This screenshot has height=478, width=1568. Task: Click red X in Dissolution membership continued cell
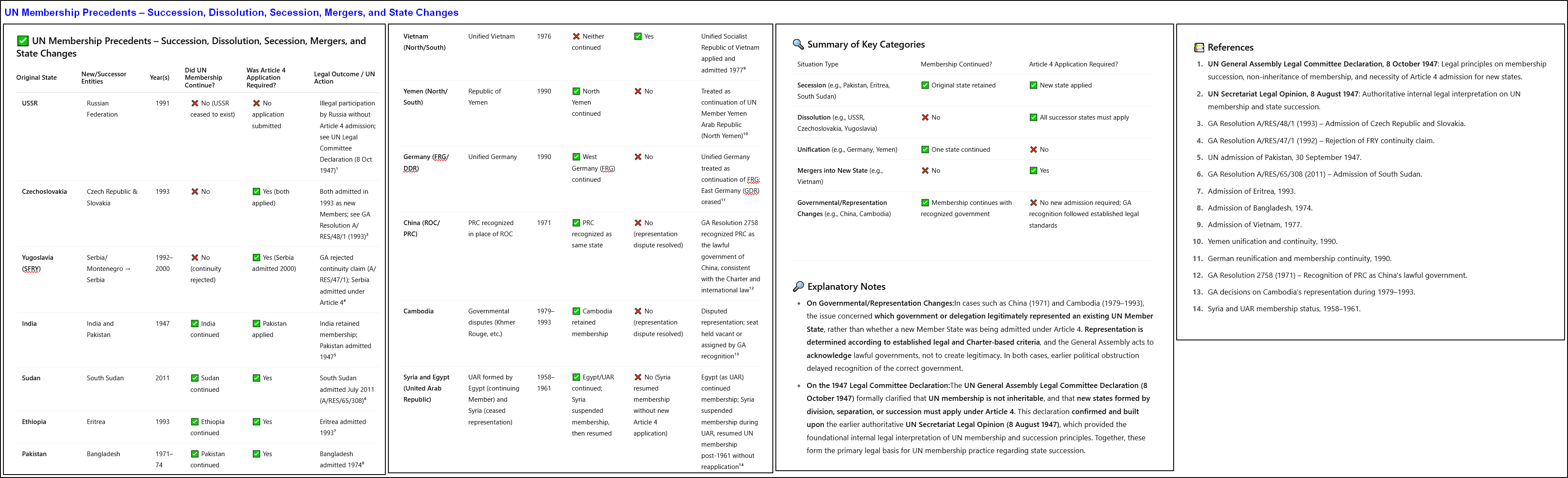click(x=925, y=117)
